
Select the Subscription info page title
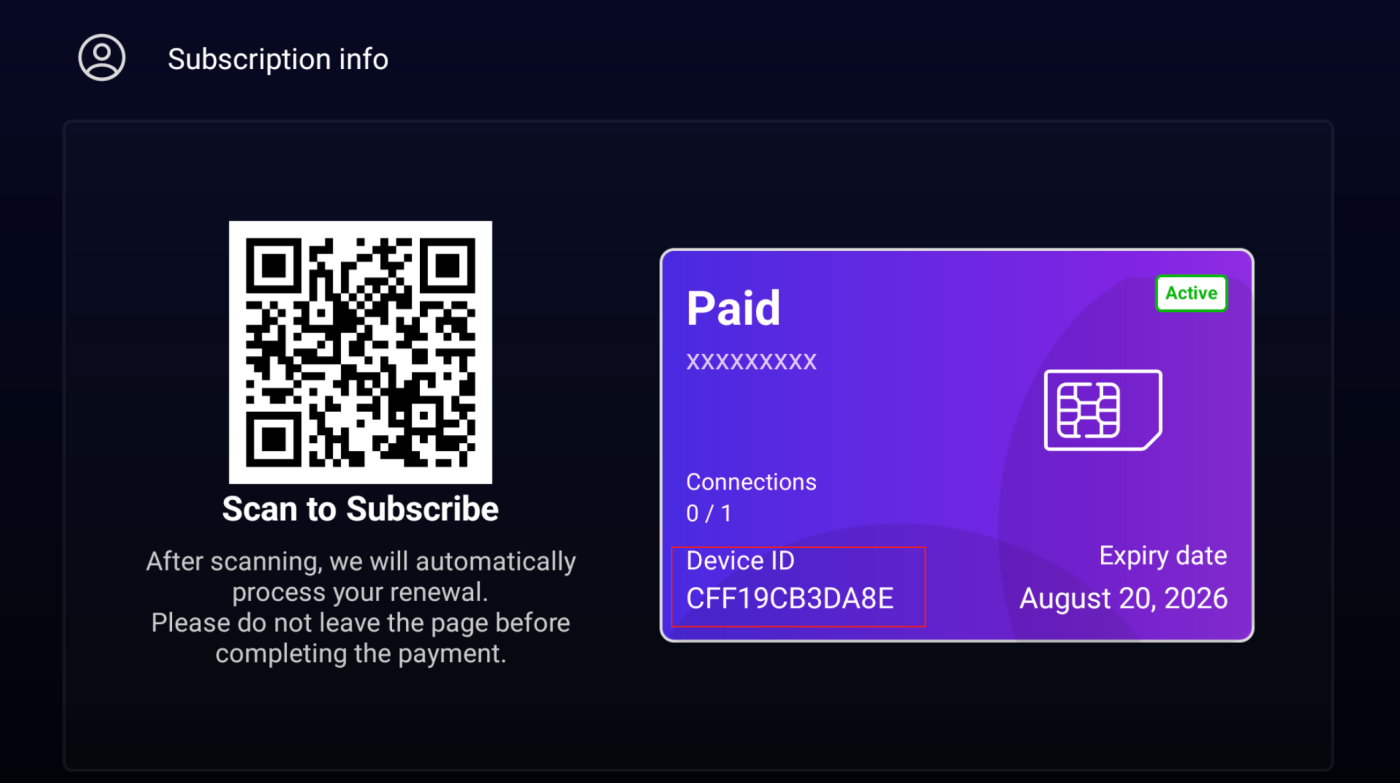tap(278, 59)
